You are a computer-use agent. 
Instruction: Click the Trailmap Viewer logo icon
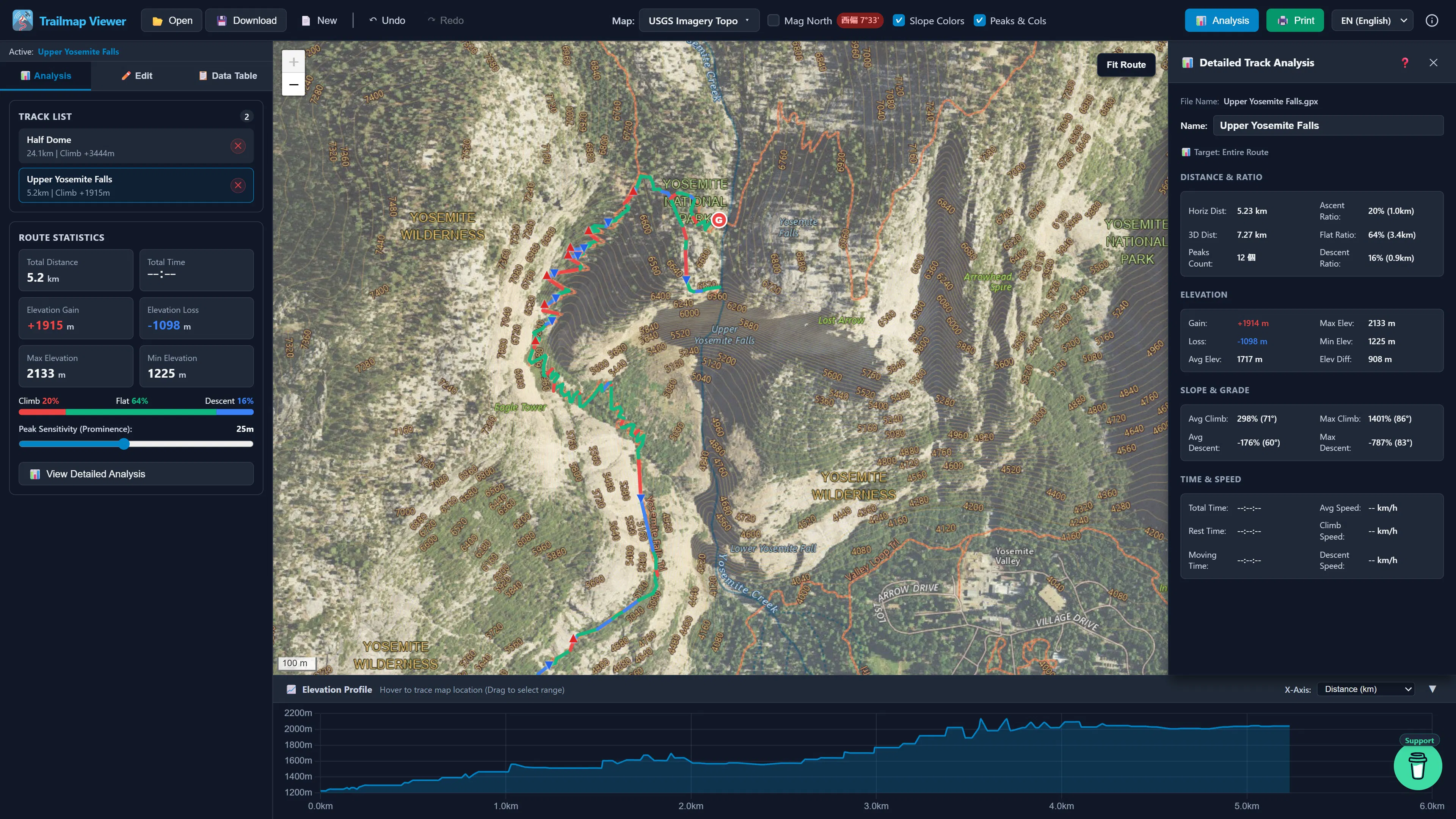click(23, 20)
